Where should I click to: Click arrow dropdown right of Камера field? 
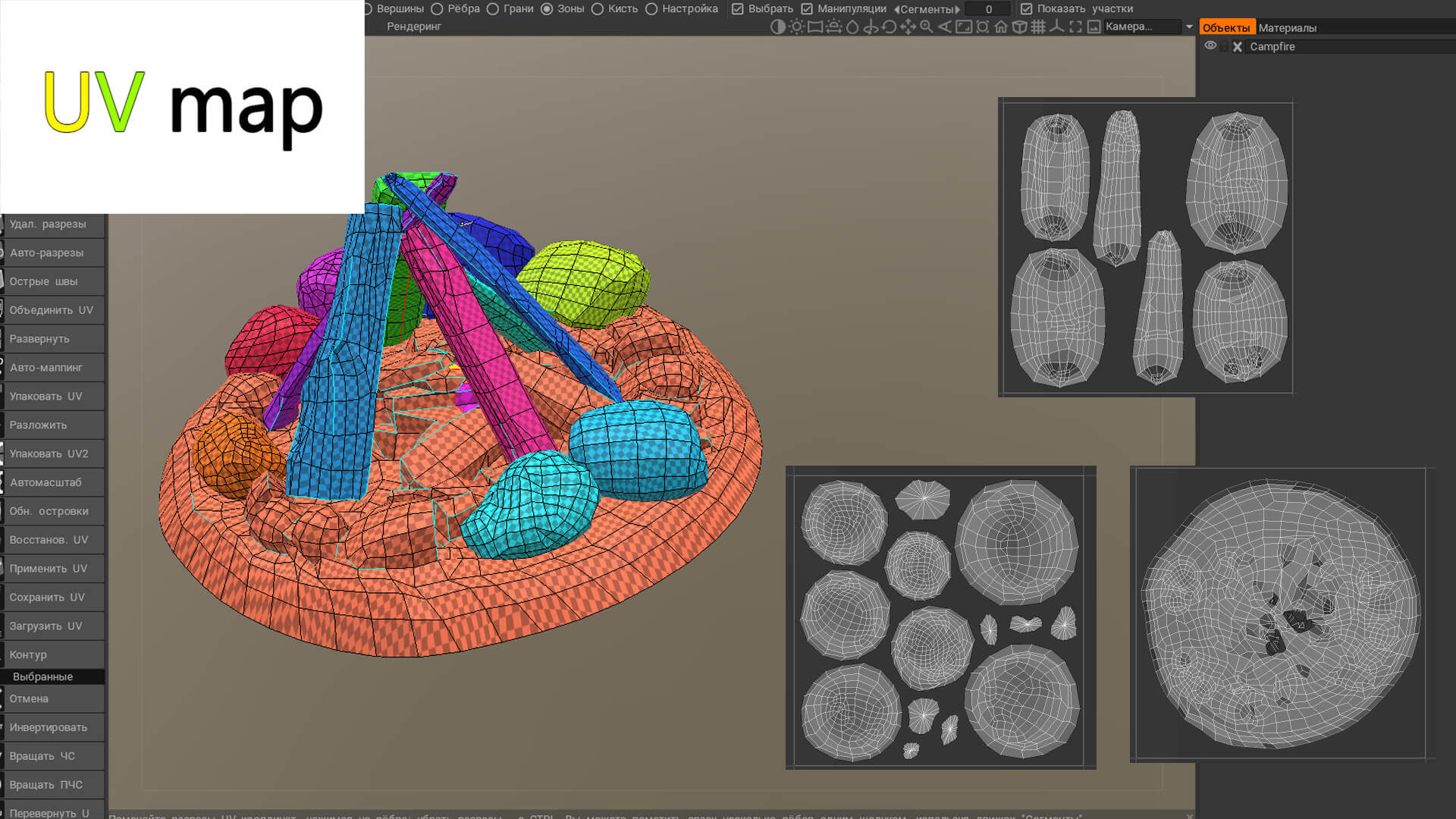pos(1189,27)
